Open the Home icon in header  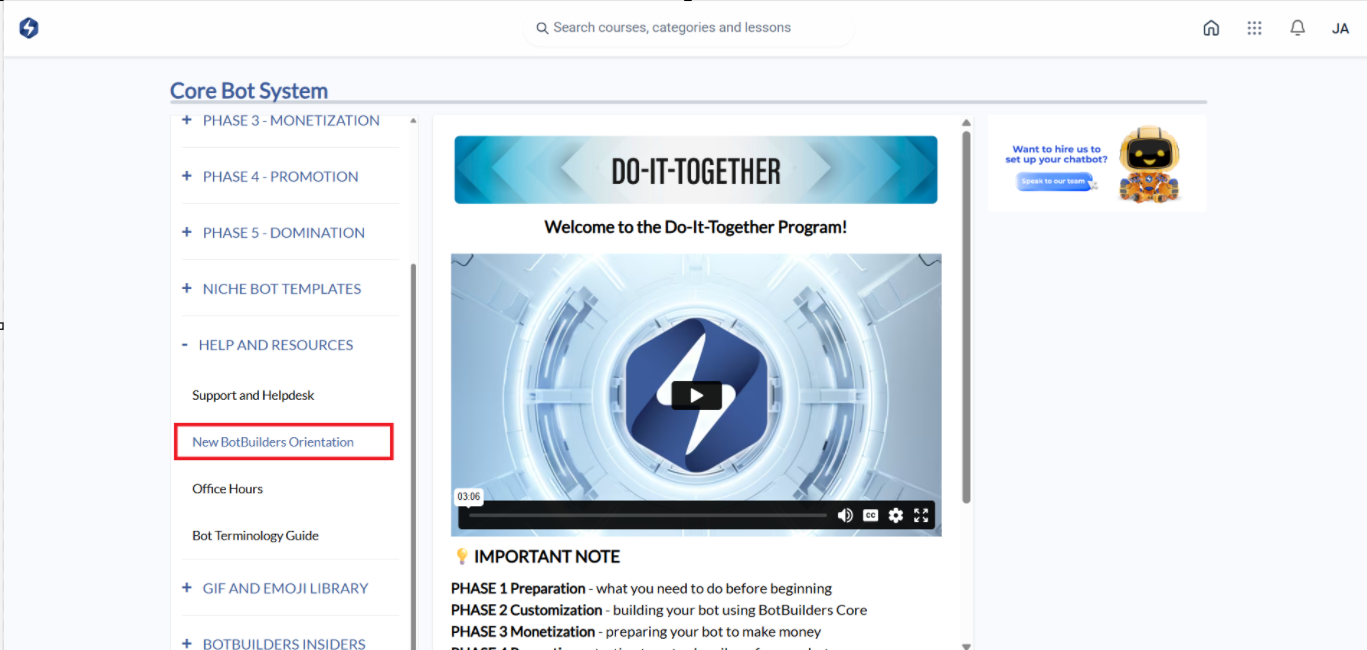(x=1211, y=28)
